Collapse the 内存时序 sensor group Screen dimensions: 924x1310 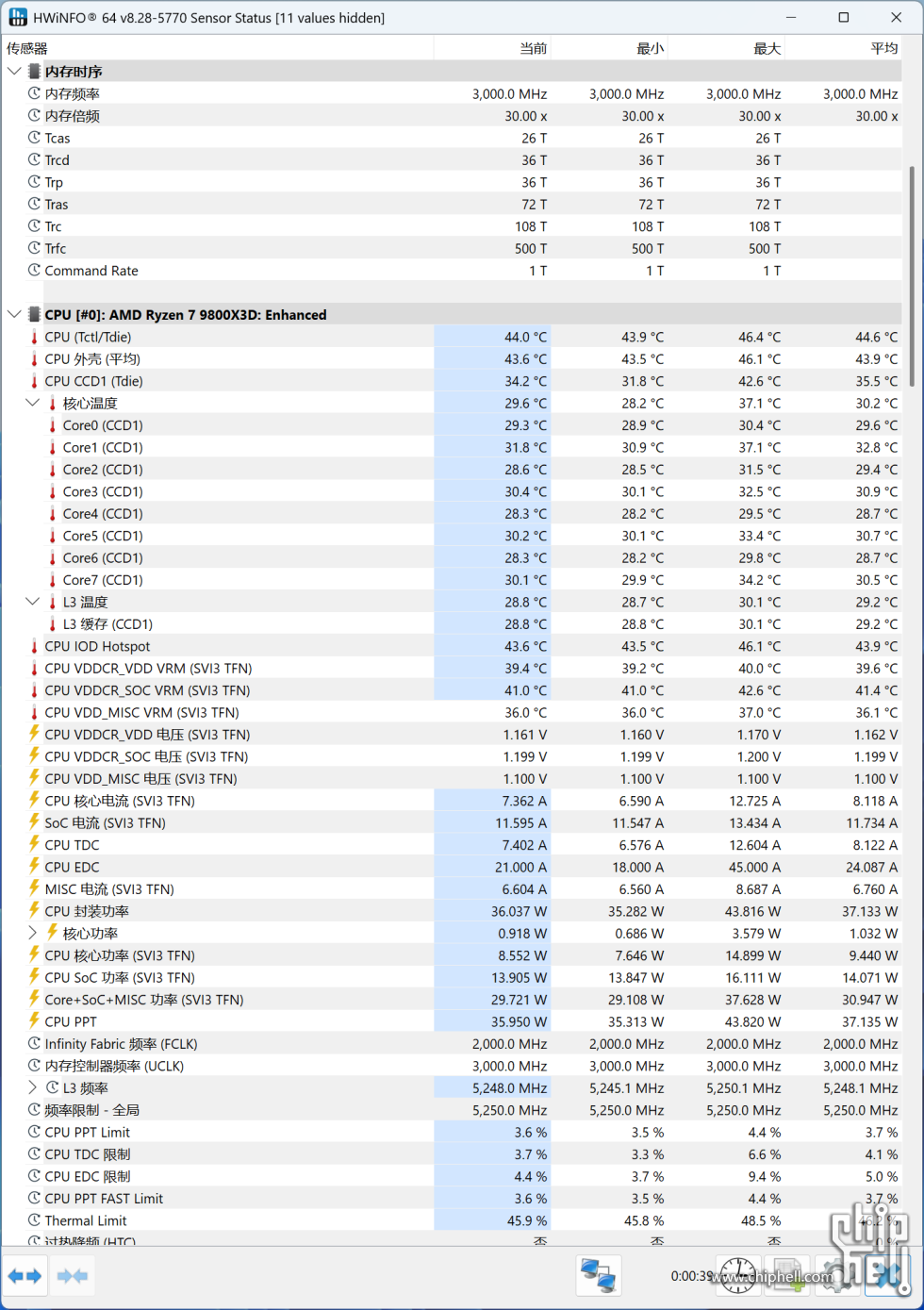point(14,72)
